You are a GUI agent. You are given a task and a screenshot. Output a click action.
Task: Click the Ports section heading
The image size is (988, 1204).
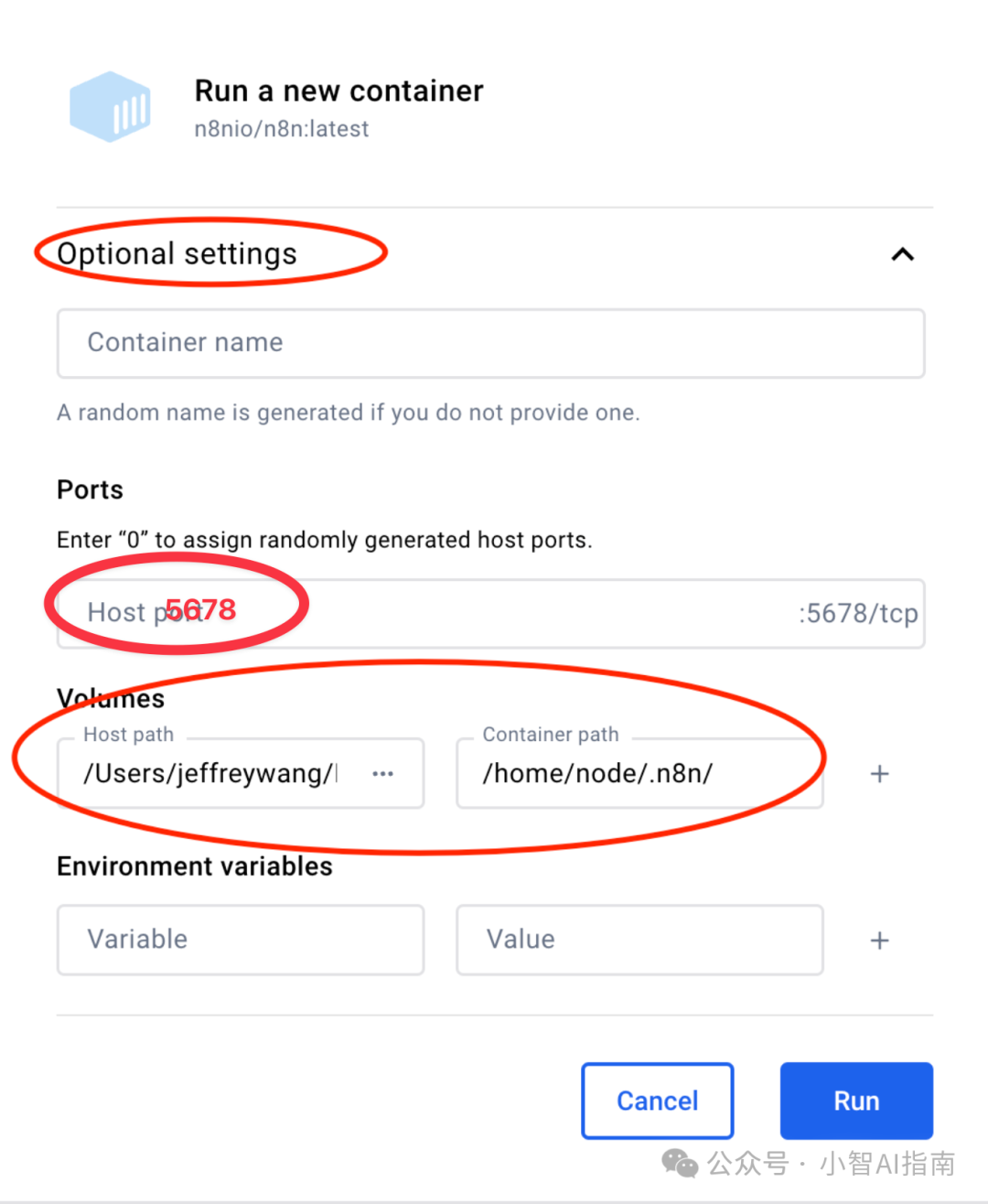point(90,489)
